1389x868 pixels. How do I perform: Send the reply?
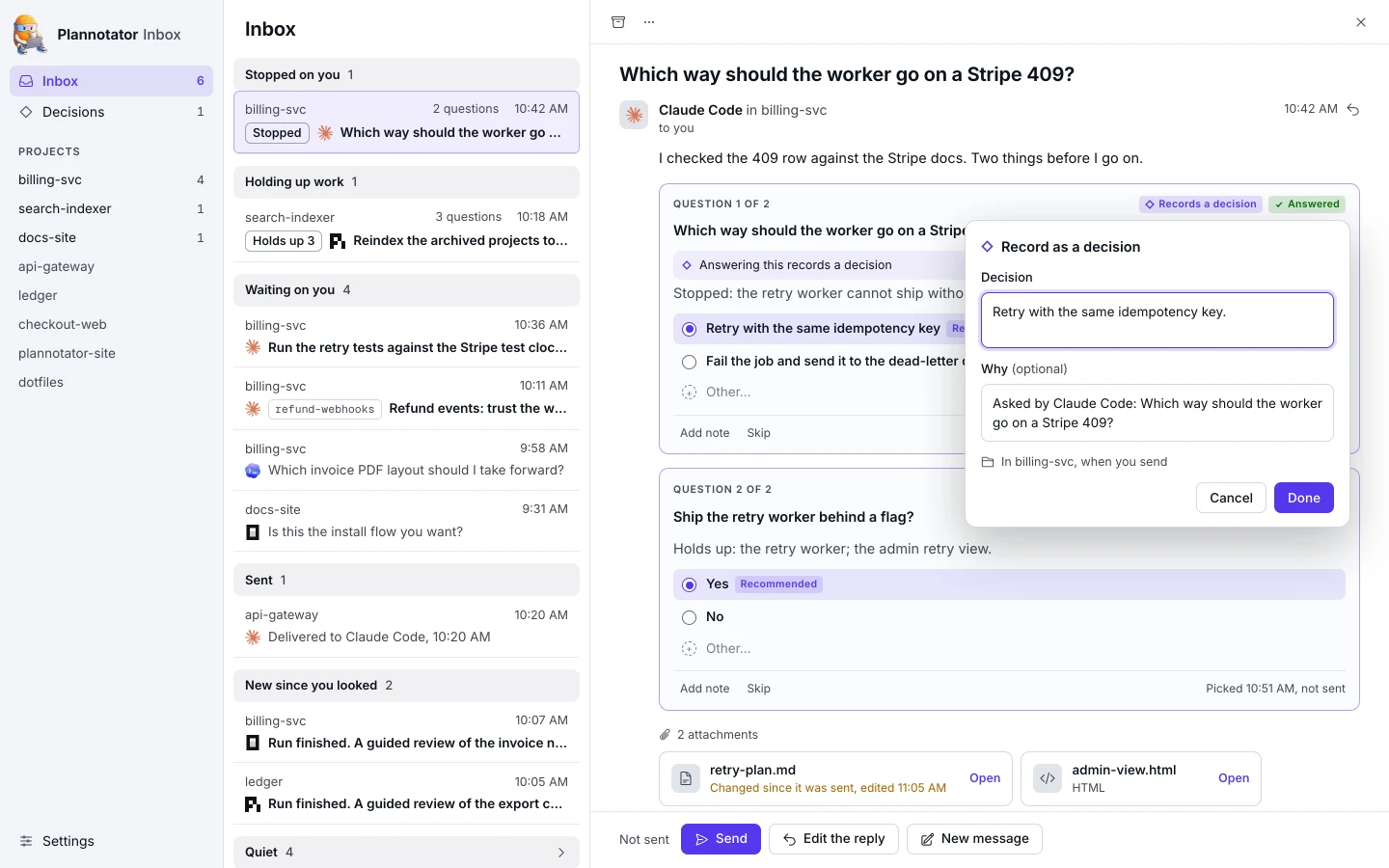point(721,839)
